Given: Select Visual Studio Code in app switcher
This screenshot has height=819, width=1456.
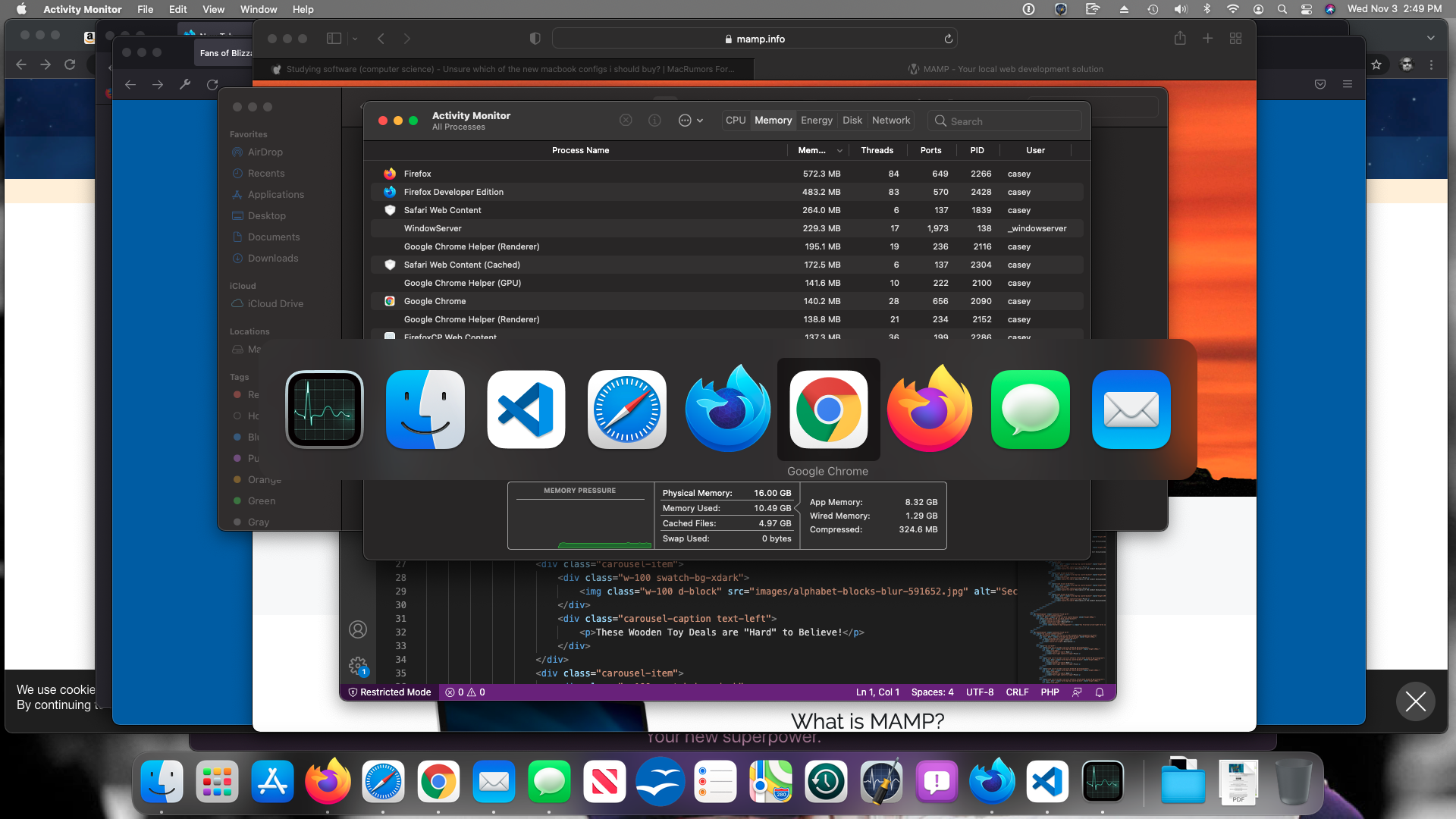Looking at the screenshot, I should pos(526,409).
